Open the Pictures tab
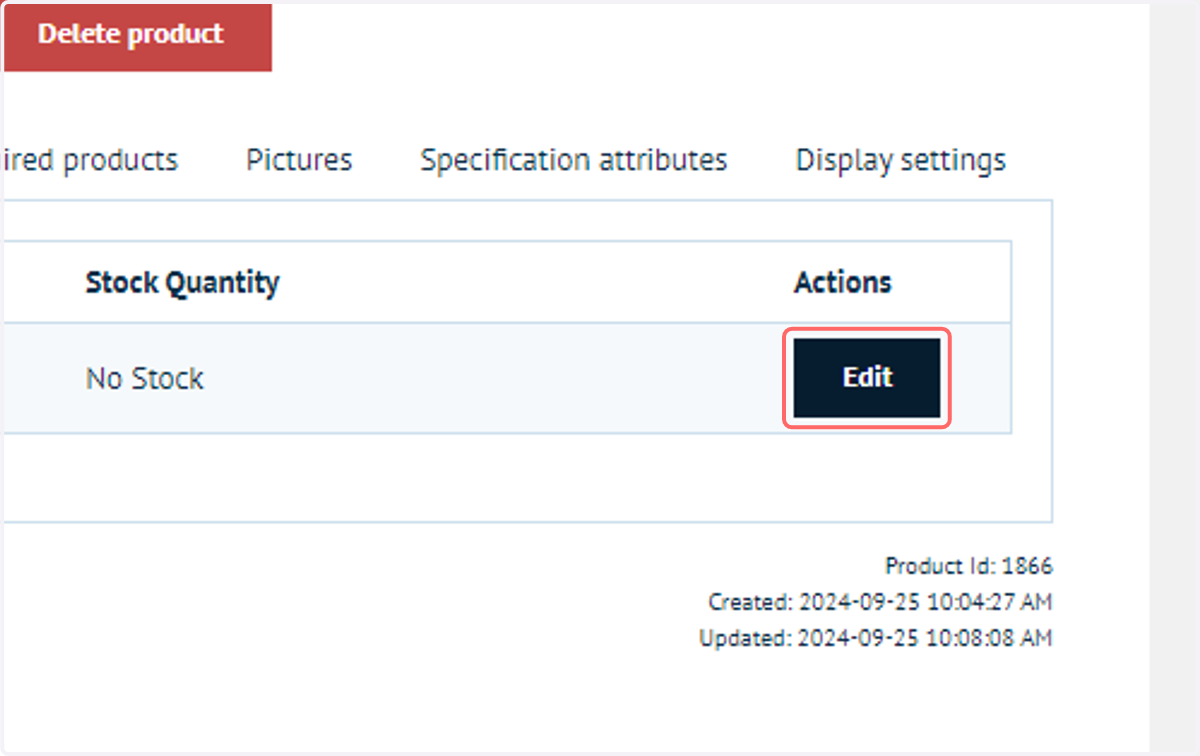This screenshot has height=756, width=1200. 299,160
